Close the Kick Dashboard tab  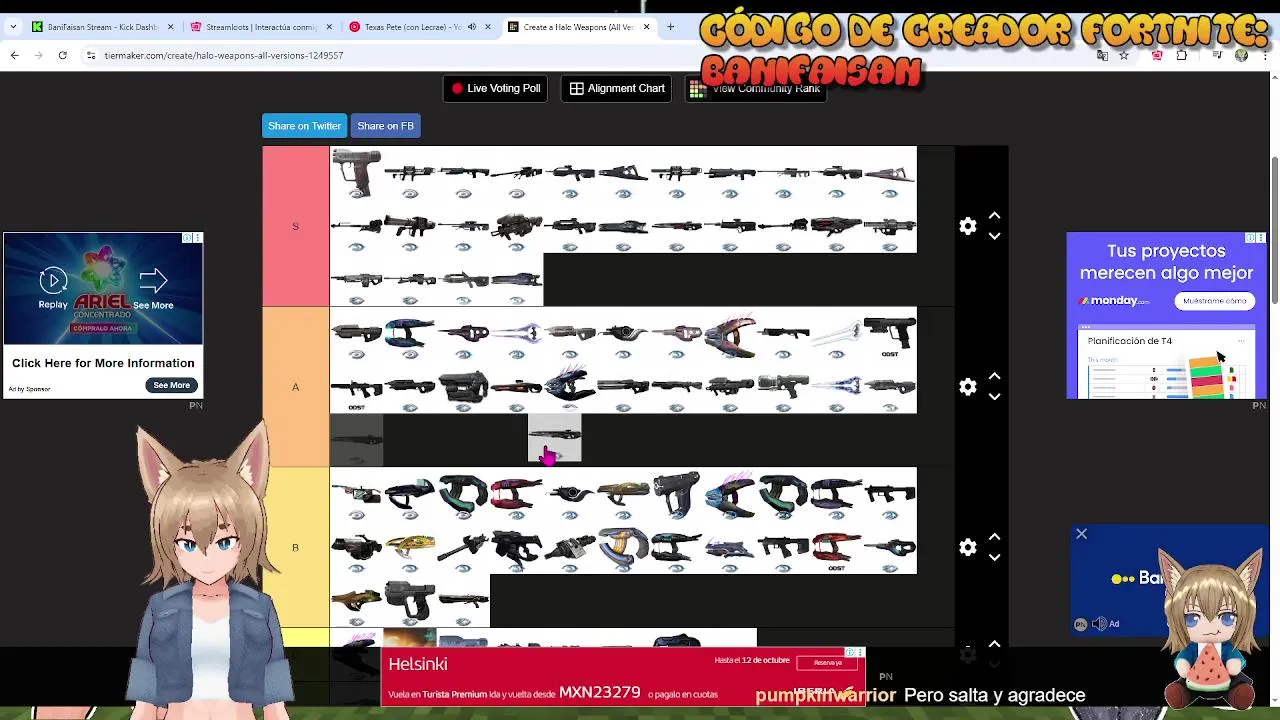click(170, 27)
